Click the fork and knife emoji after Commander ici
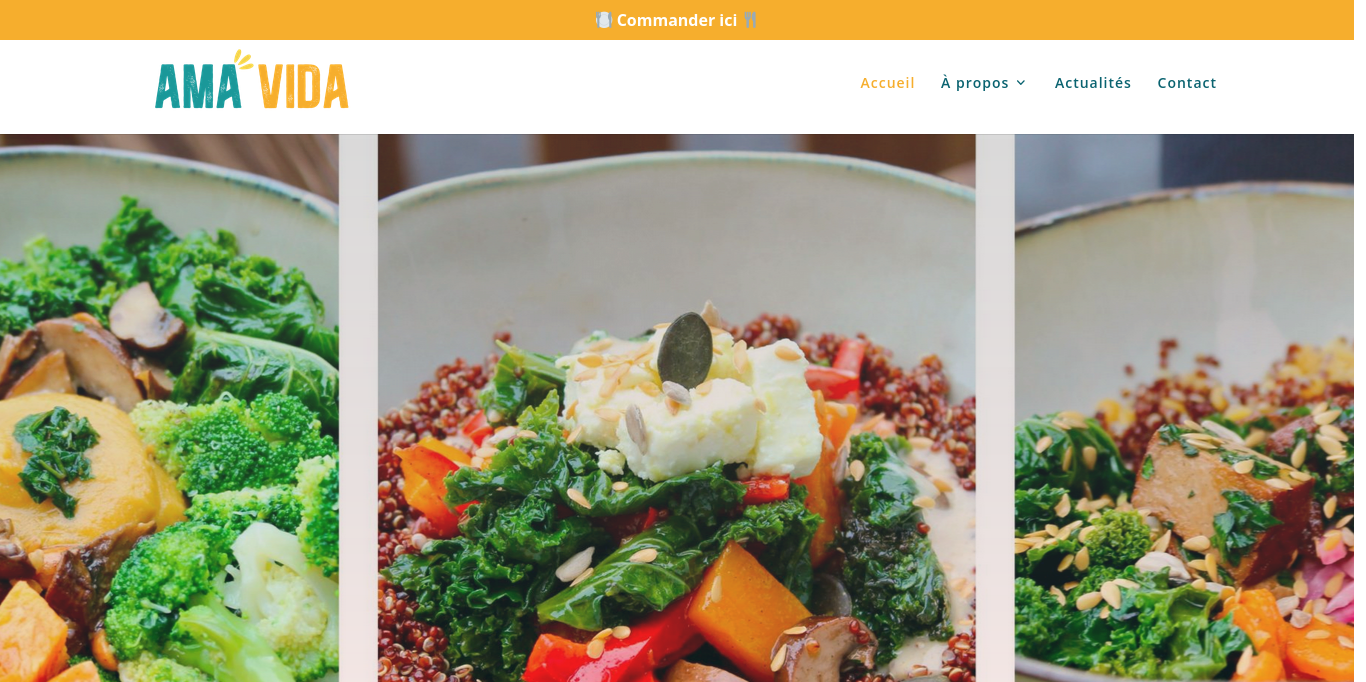The image size is (1366, 682). pos(750,20)
